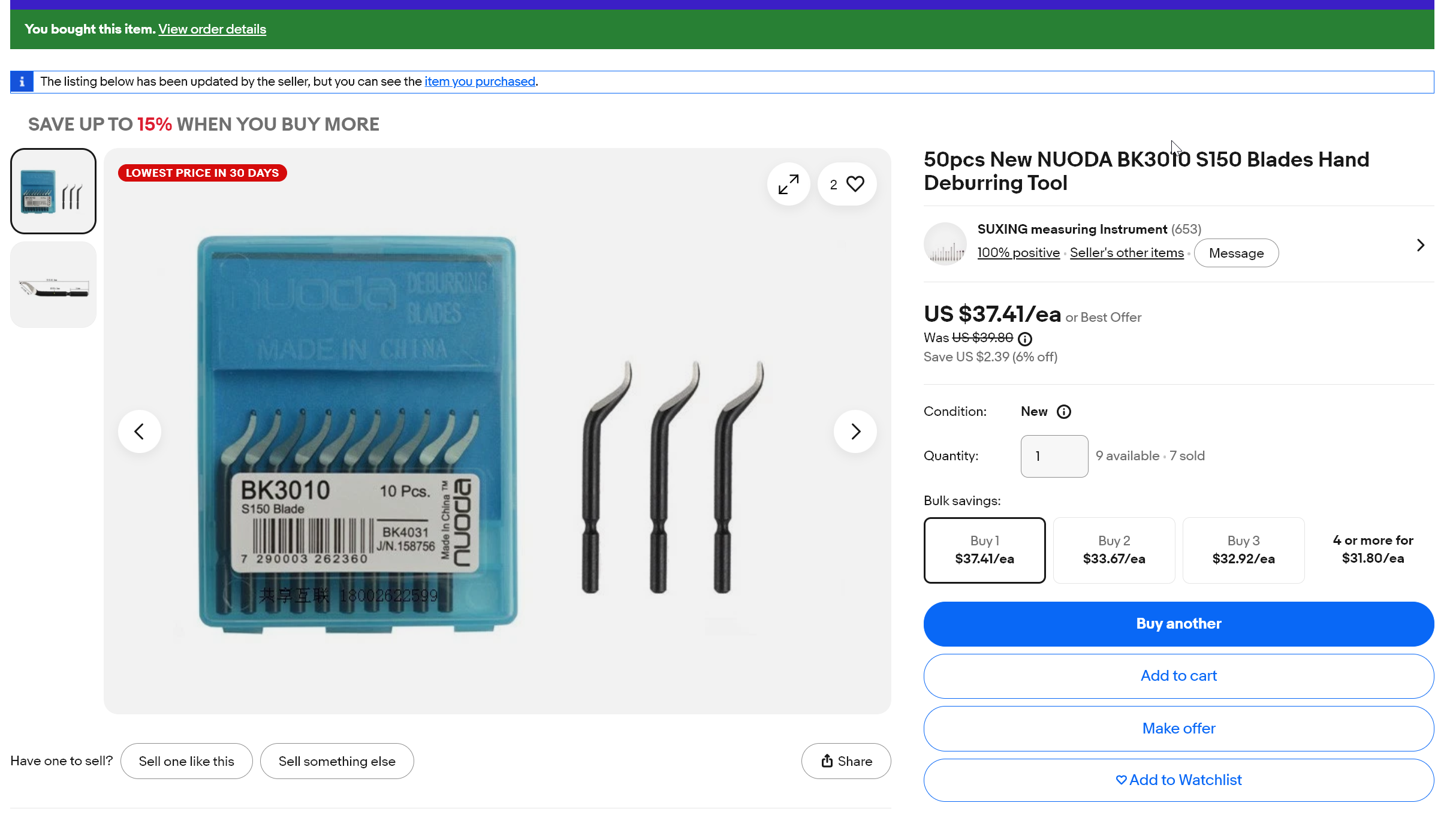This screenshot has height=815, width=1456.
Task: Click the 'Save US $2.39 (6% off)' text
Action: click(991, 357)
